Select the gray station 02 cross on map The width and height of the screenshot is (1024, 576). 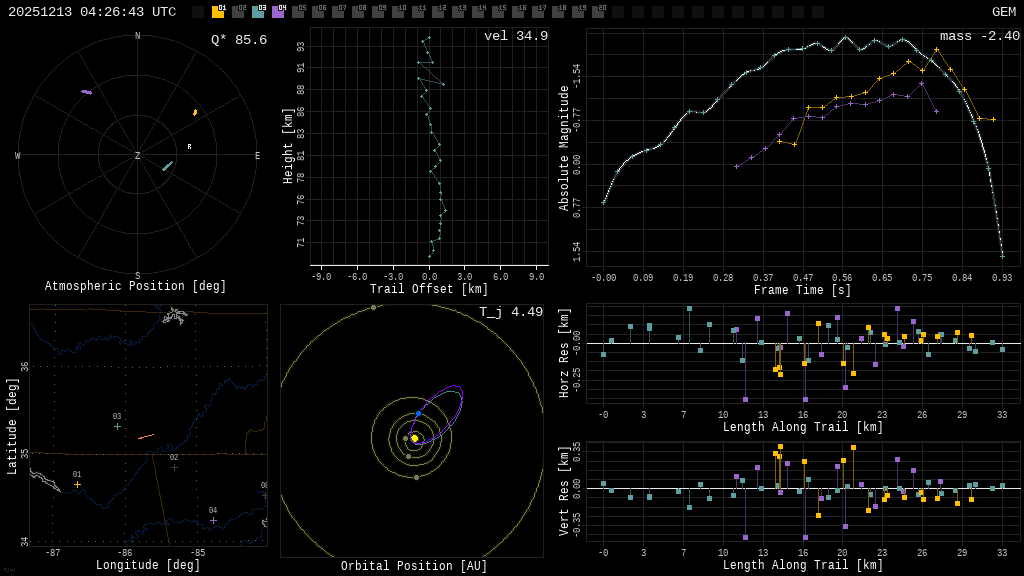pyautogui.click(x=174, y=467)
